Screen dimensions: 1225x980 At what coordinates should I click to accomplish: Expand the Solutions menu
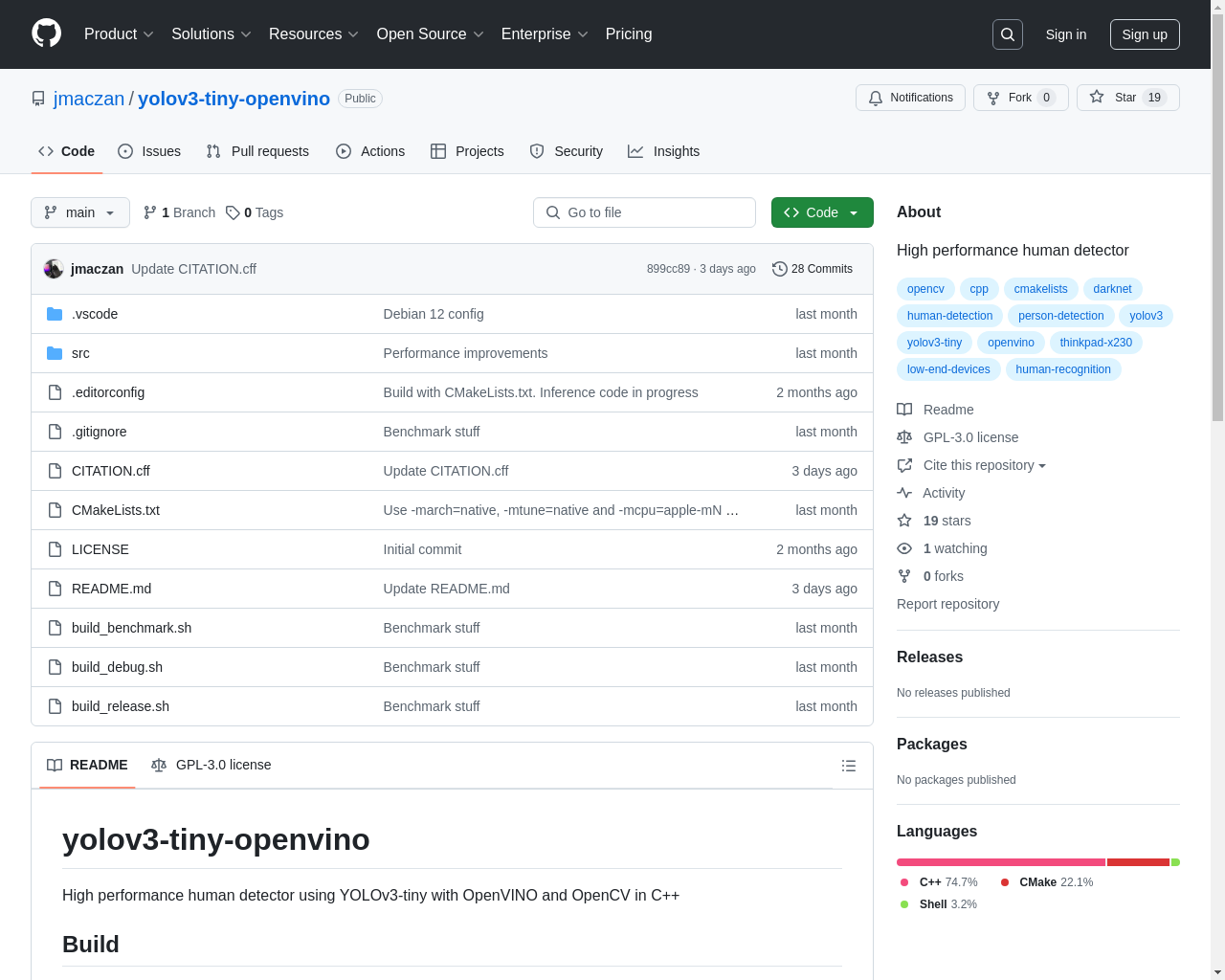[212, 34]
